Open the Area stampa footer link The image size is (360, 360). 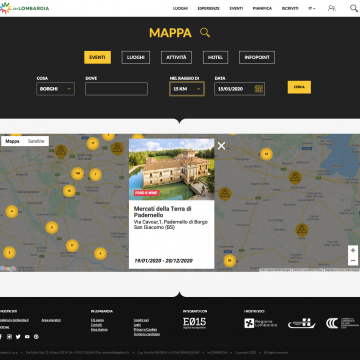point(99,329)
